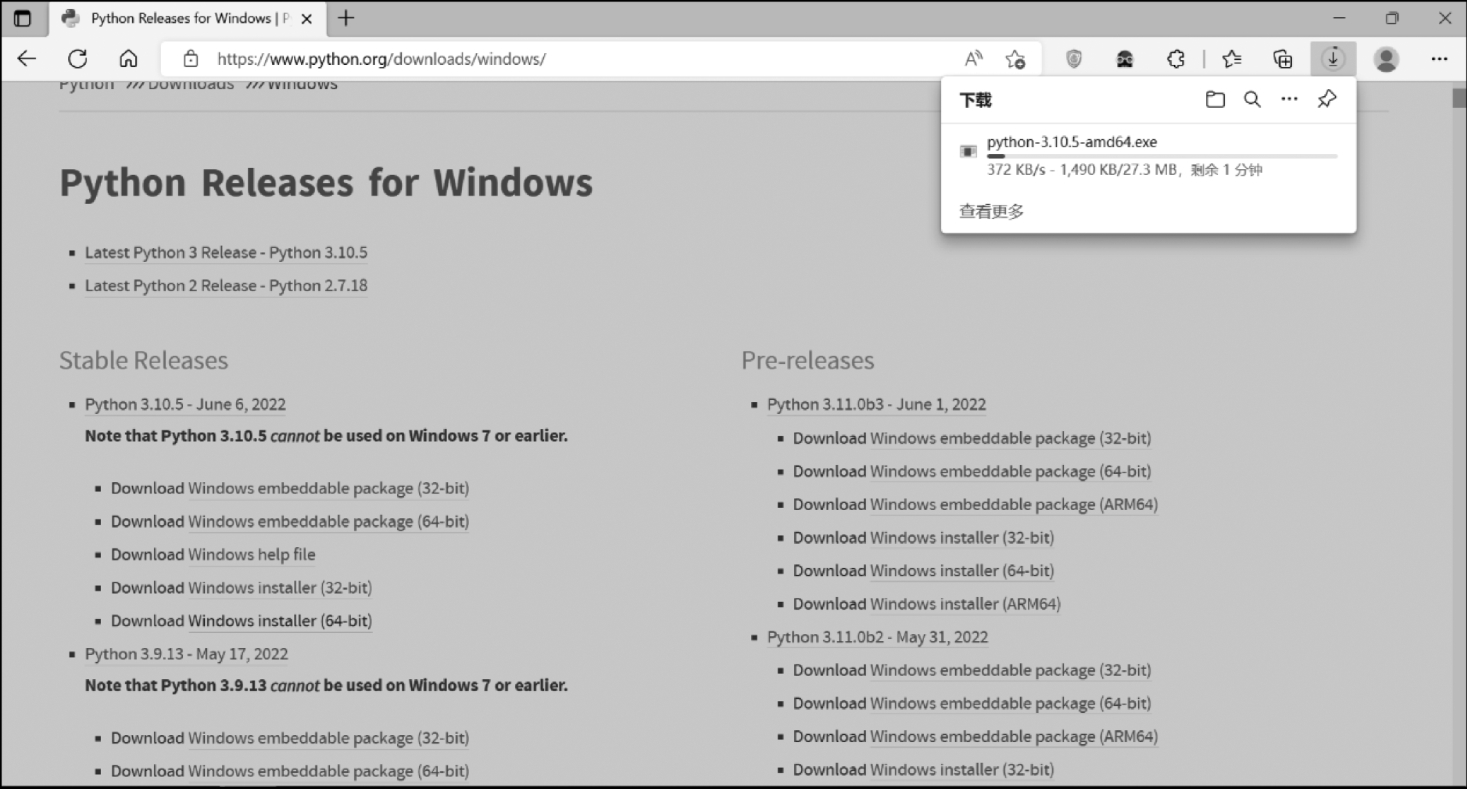
Task: Toggle the Downloads toolbar button
Action: point(1333,59)
